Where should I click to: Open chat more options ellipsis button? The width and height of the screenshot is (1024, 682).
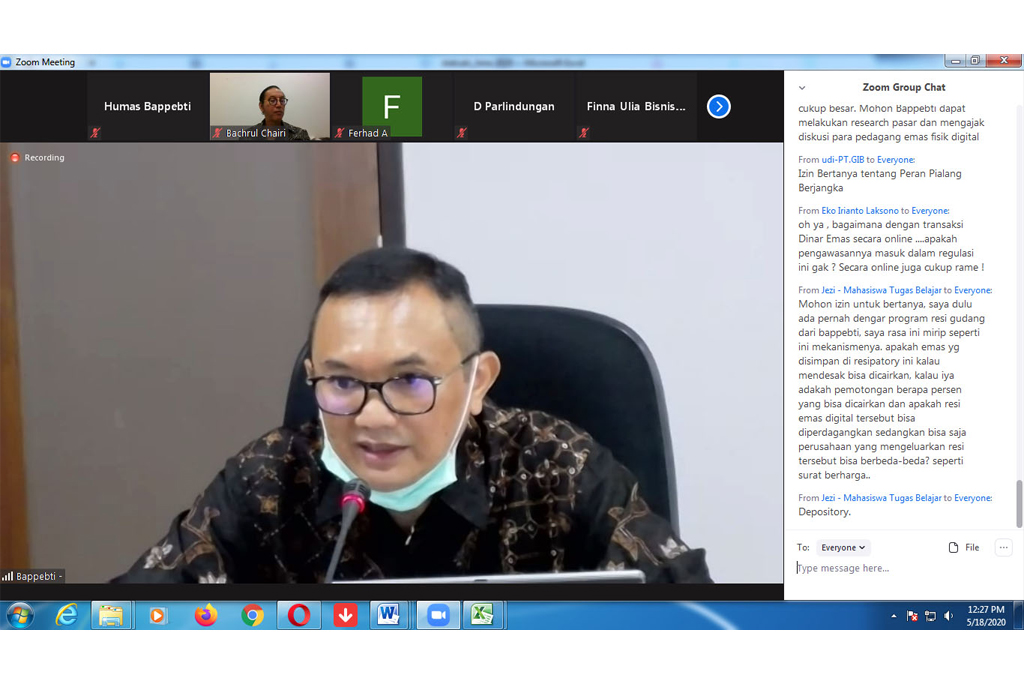(x=1004, y=547)
